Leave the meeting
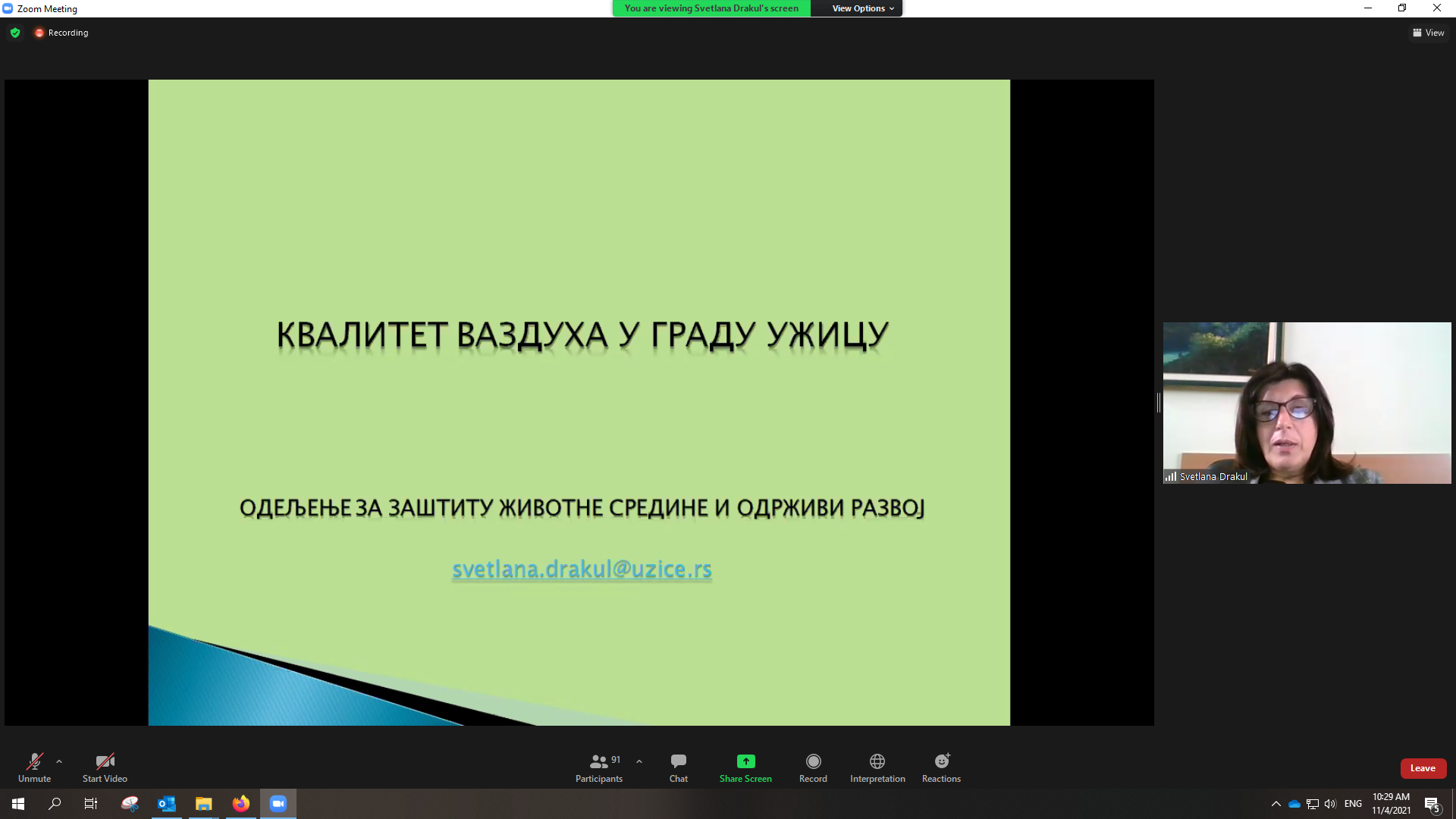The height and width of the screenshot is (819, 1456). (1423, 768)
